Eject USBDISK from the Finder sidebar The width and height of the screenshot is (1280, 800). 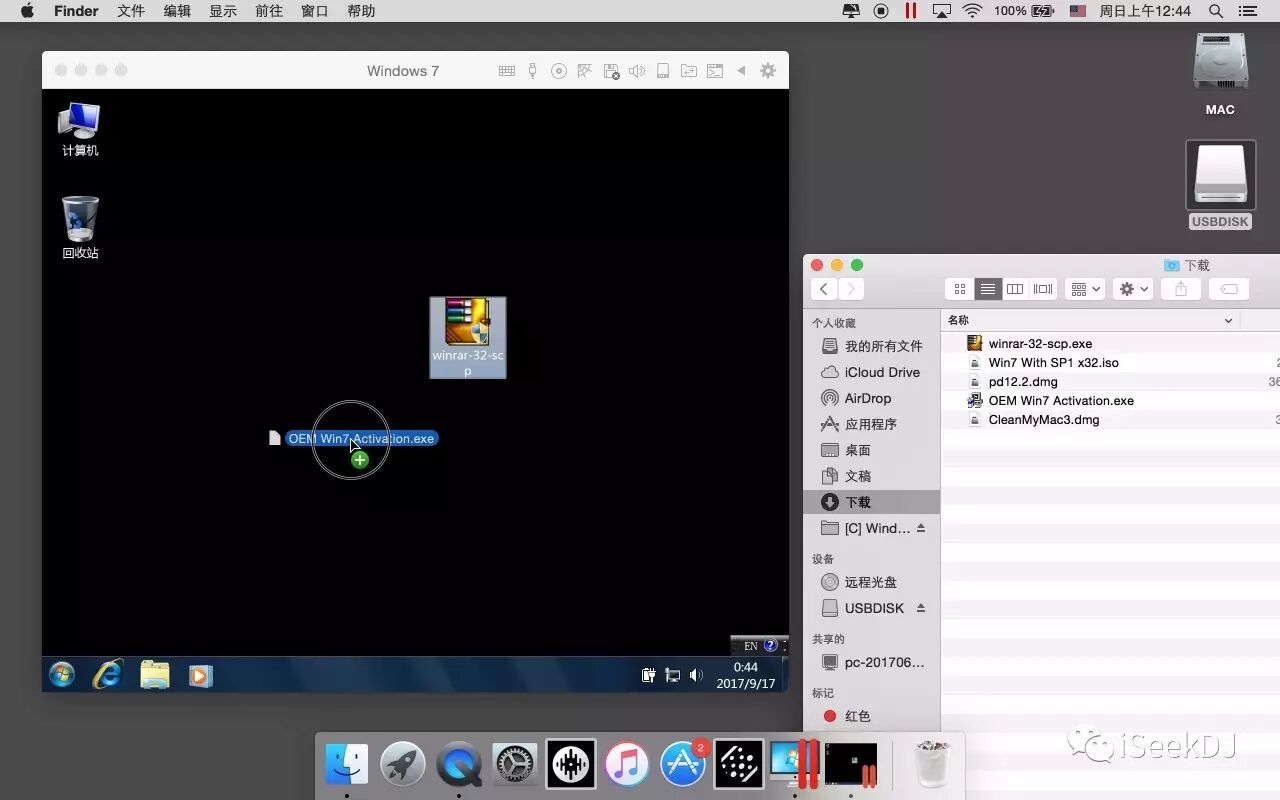(x=921, y=608)
